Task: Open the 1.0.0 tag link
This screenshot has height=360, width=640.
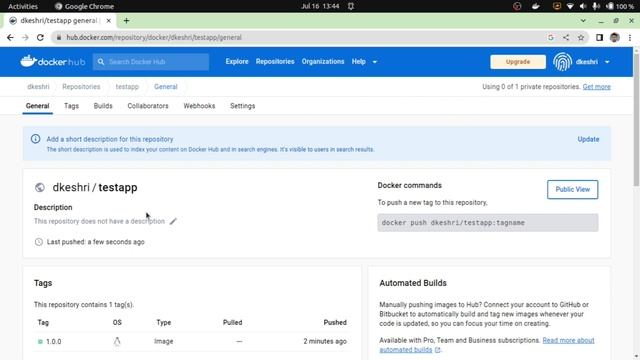Action: coord(53,342)
